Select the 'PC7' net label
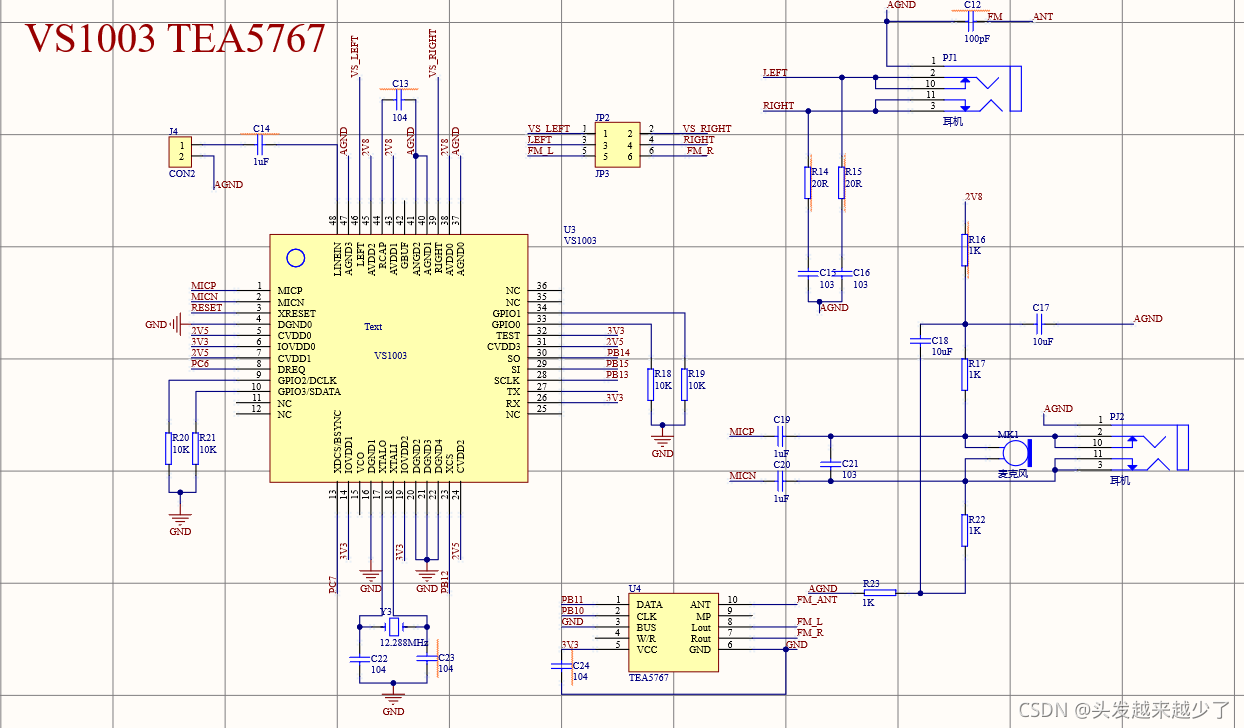The height and width of the screenshot is (728, 1244). coord(333,586)
